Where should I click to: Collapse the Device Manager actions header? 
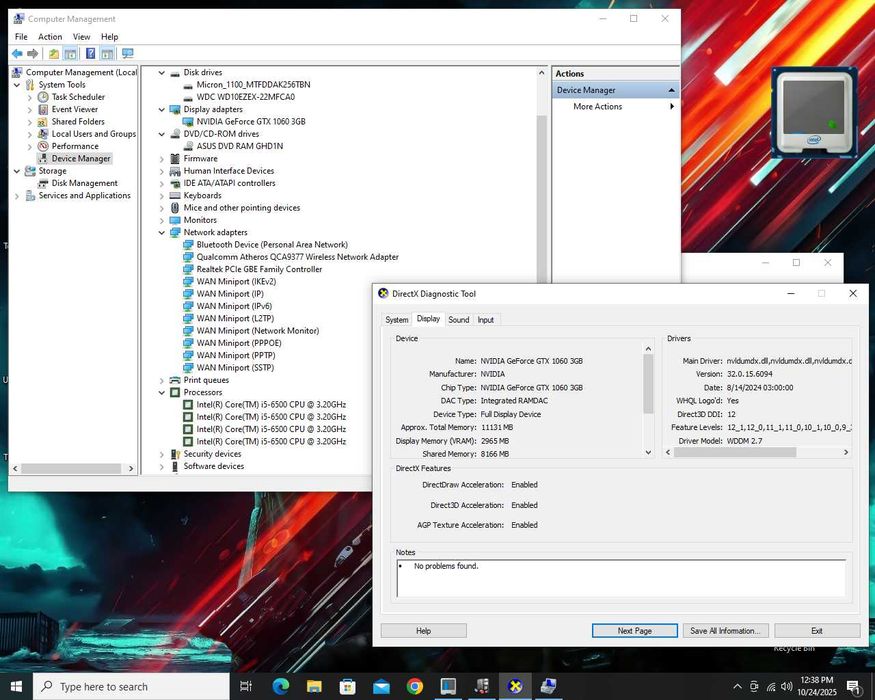(671, 90)
